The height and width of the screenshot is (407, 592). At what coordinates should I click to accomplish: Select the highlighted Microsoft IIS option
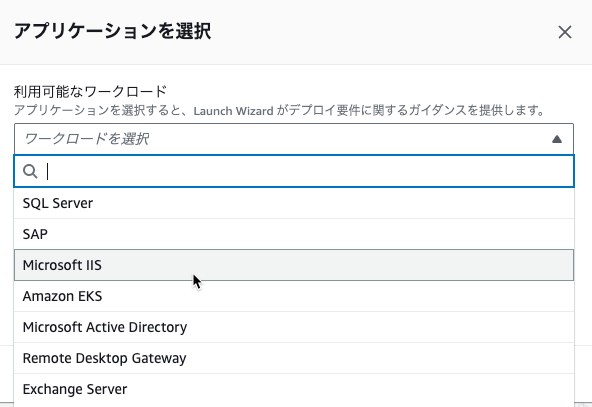[x=294, y=265]
